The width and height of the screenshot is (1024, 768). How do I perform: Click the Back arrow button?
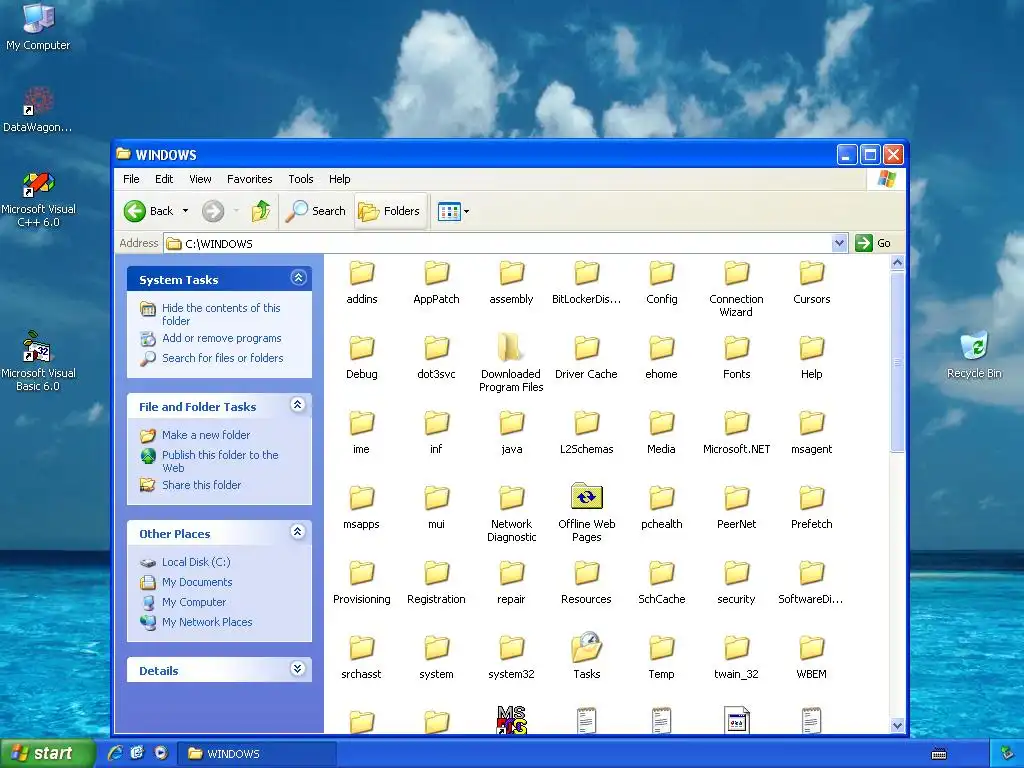click(x=149, y=211)
